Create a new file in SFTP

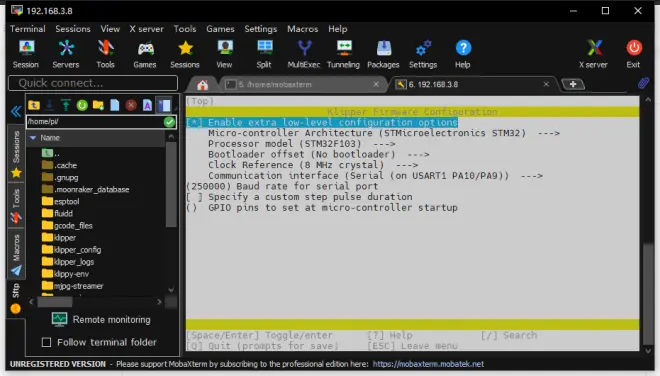114,105
